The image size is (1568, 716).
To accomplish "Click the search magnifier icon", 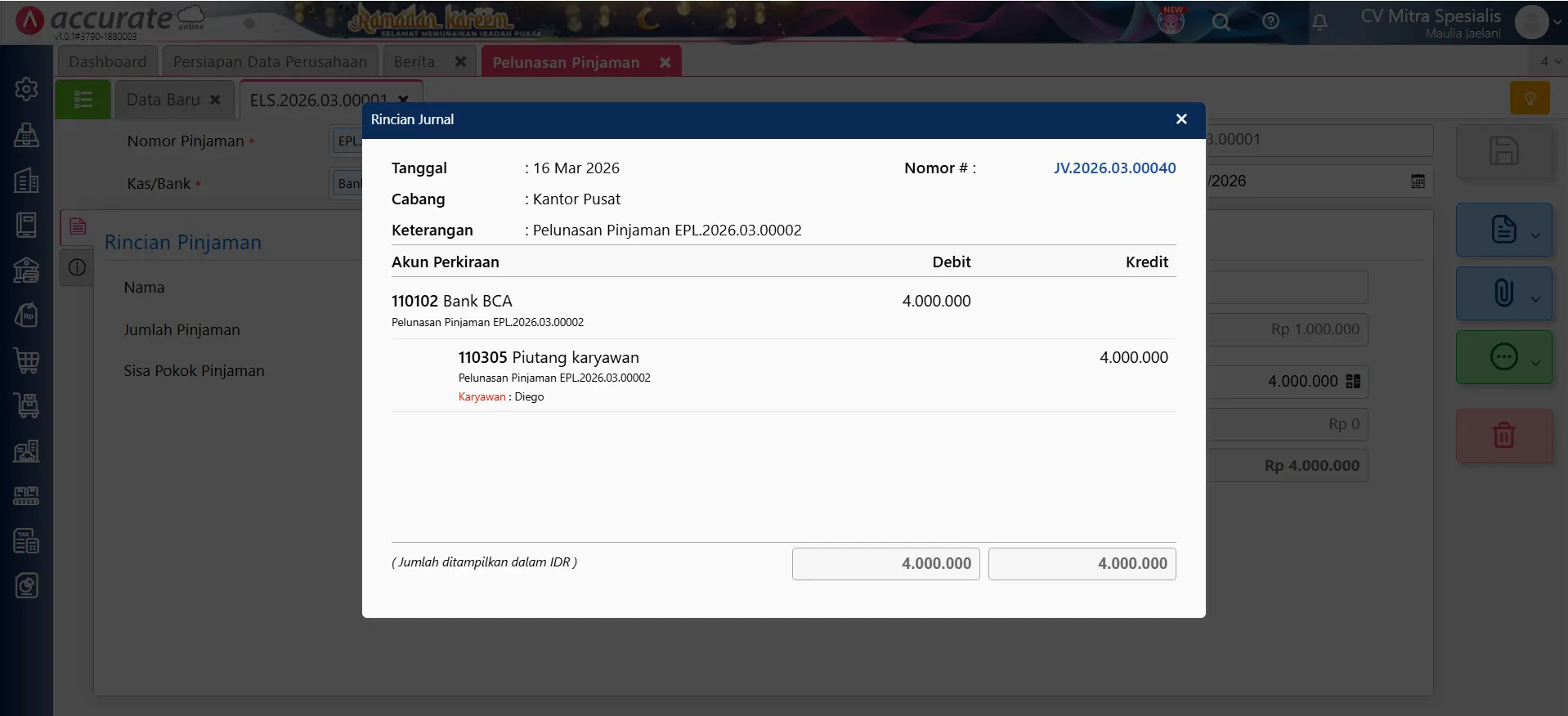I will pyautogui.click(x=1221, y=22).
